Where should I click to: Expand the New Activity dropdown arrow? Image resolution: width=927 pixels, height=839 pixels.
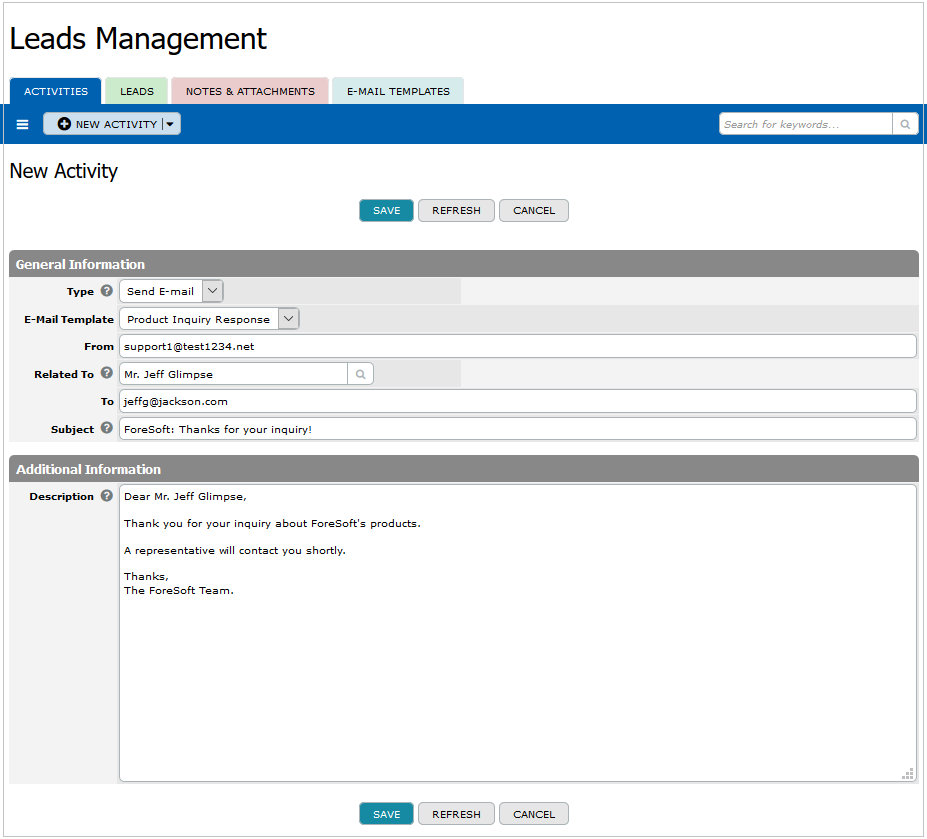coord(171,124)
